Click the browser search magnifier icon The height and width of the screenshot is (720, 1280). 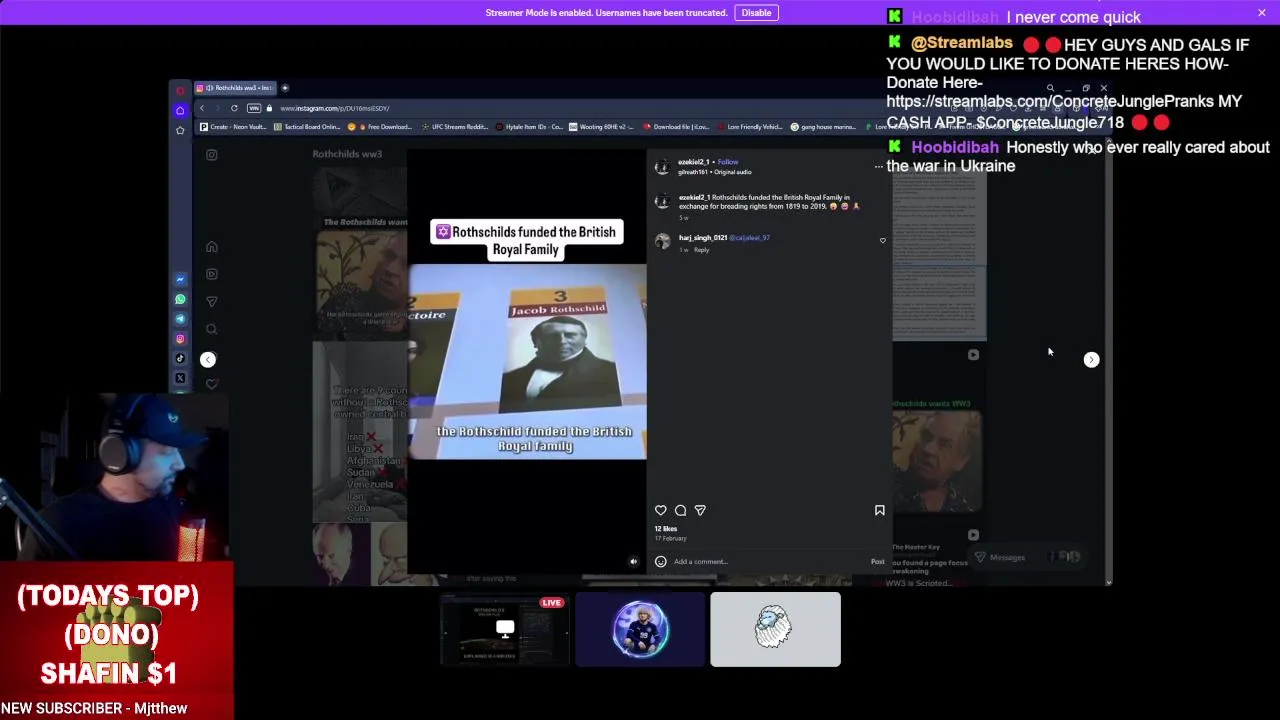[1050, 89]
